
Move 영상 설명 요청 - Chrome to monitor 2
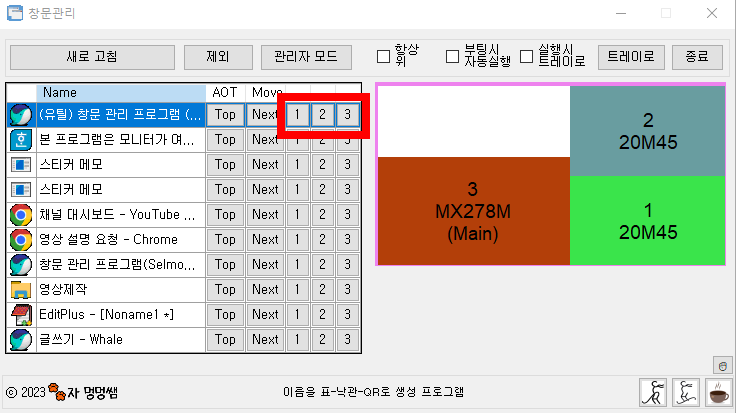point(322,239)
